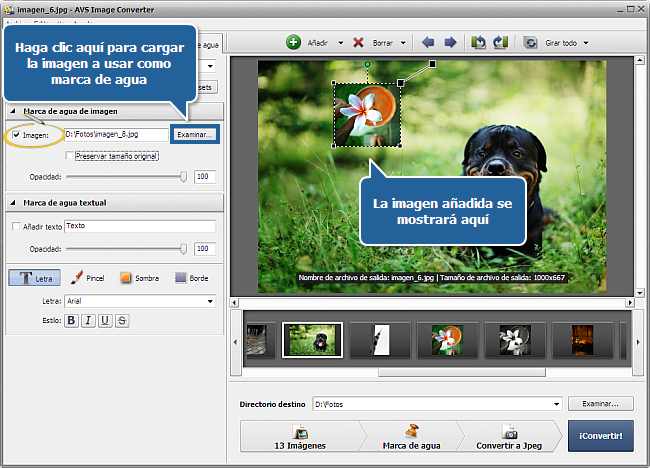Toggle strikethrough style for watermark text
The height and width of the screenshot is (468, 650).
121,320
